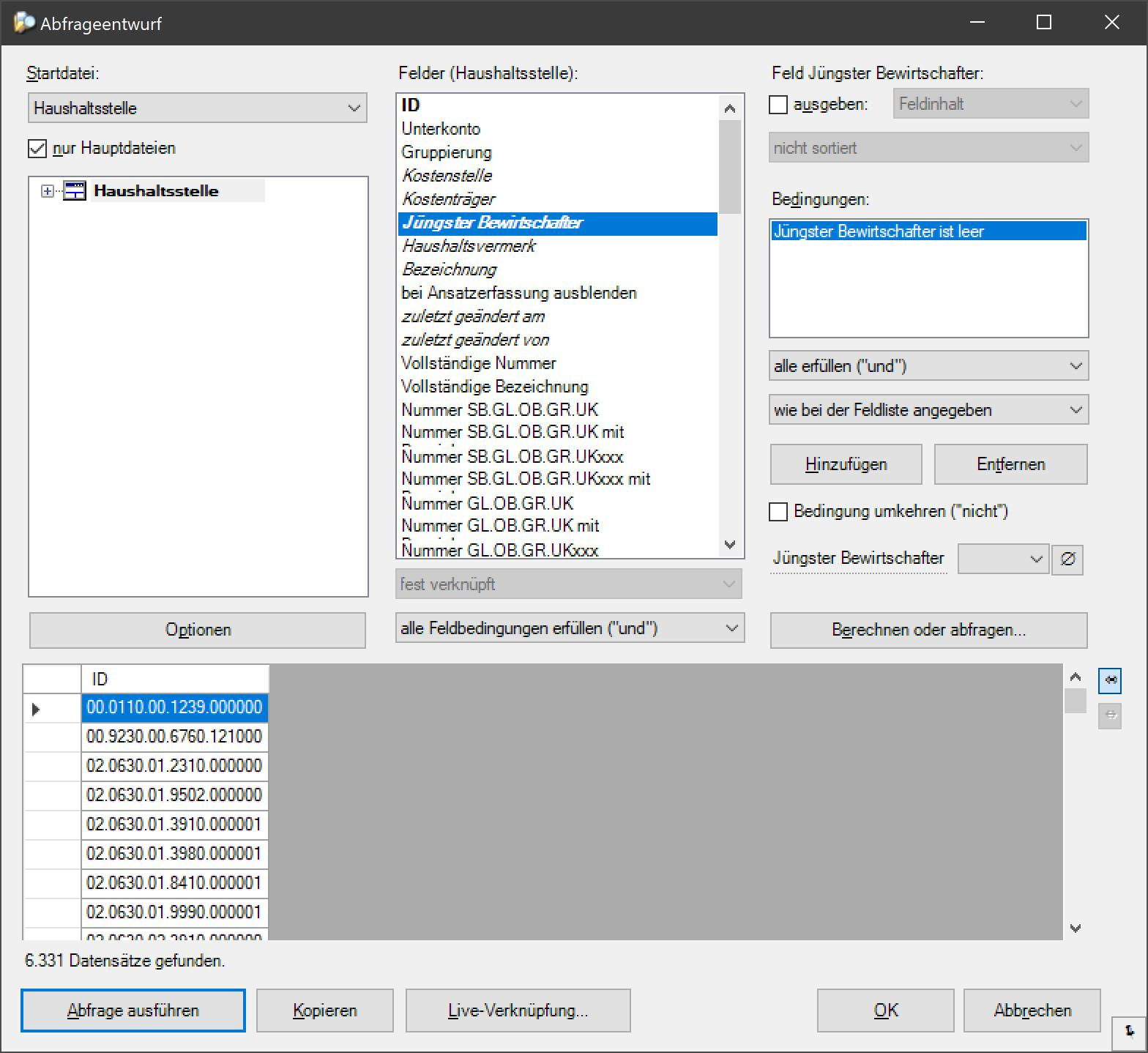Viewport: 1148px width, 1053px height.
Task: Select 'Vollständige Nummer' field
Action: (x=558, y=363)
